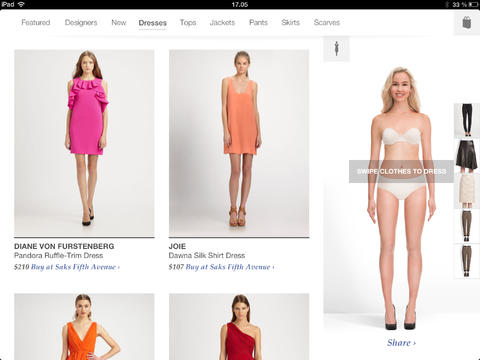Go to the New tab
Viewport: 480px width, 360px height.
119,22
